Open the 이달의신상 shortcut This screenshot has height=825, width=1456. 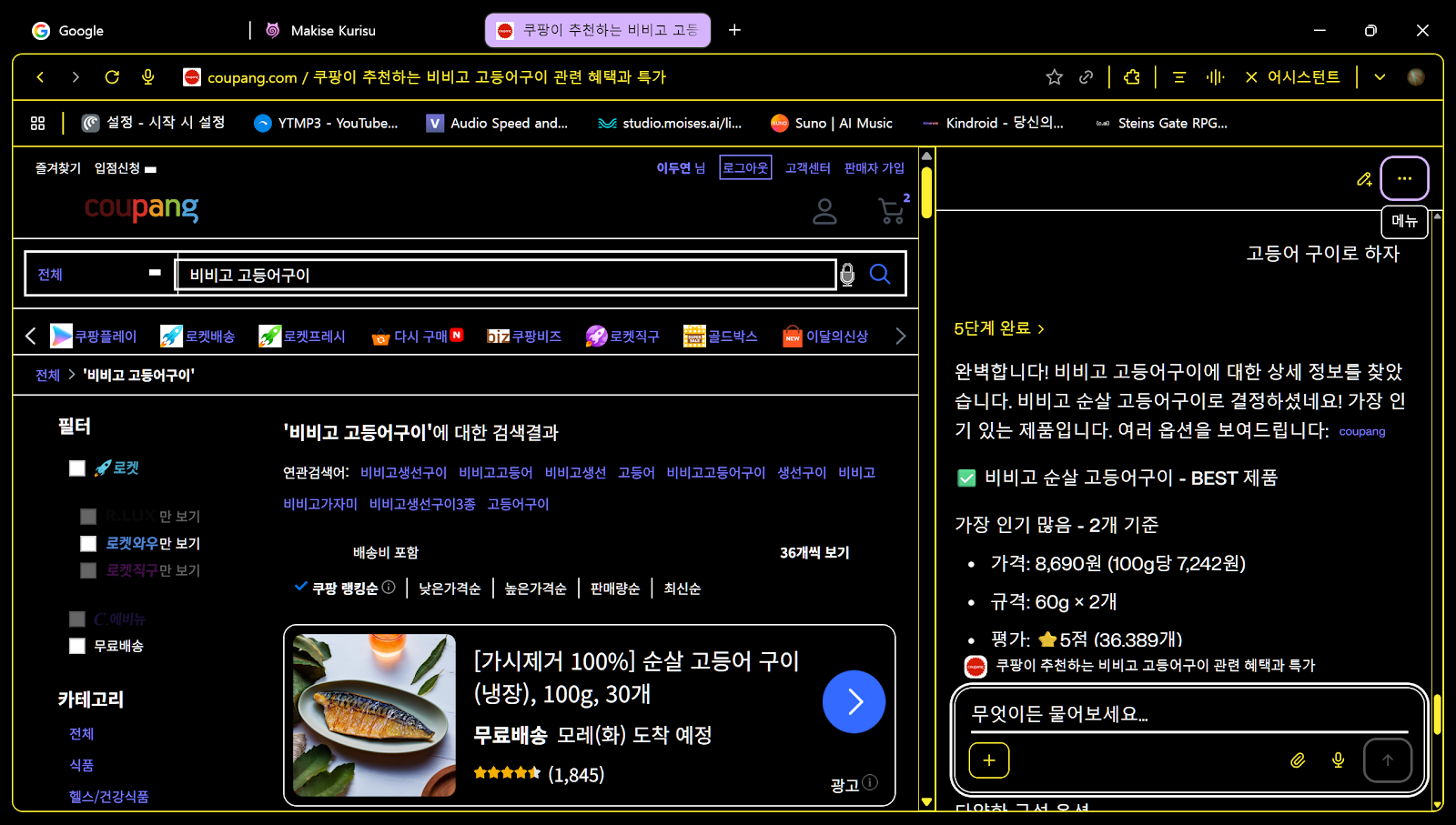pos(825,337)
